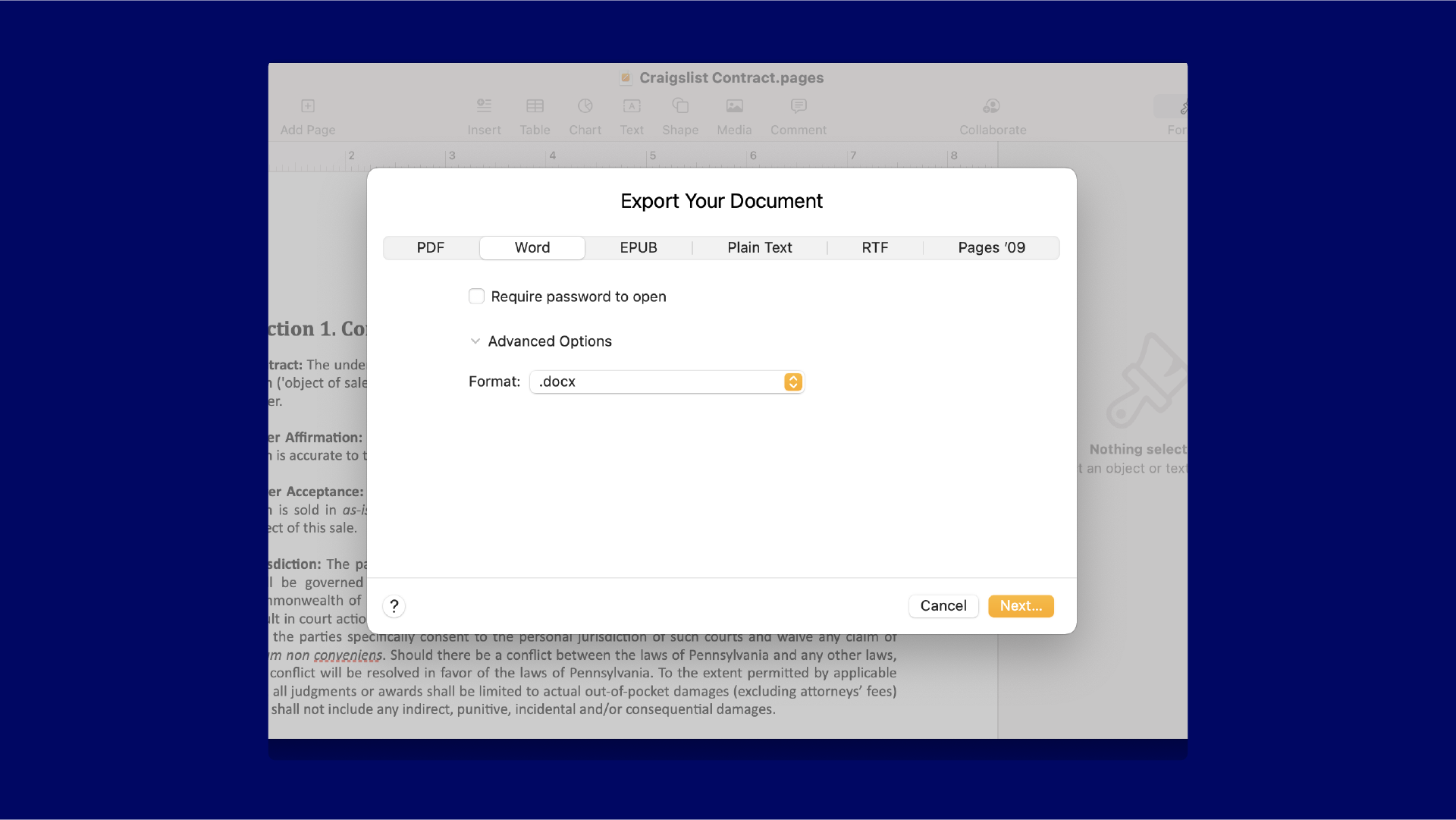Click the Table toolbar icon
Screen dimensions: 1456x820
tap(535, 106)
